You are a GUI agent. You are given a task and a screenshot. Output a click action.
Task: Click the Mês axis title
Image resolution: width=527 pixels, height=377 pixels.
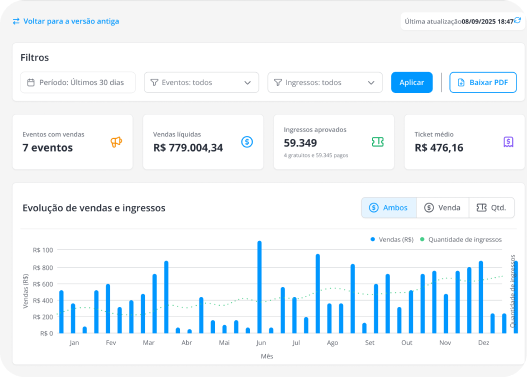(267, 356)
